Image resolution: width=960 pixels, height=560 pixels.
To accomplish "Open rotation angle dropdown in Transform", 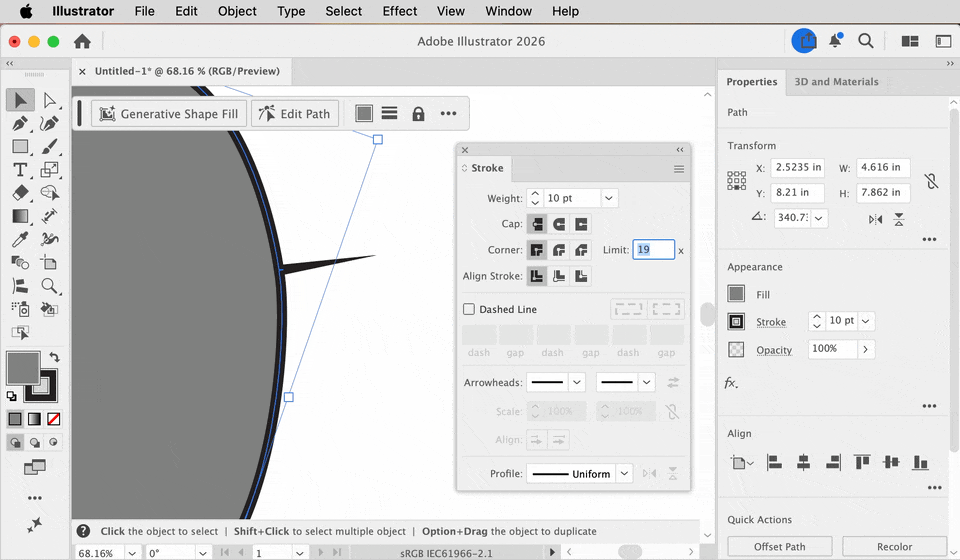I will 819,217.
